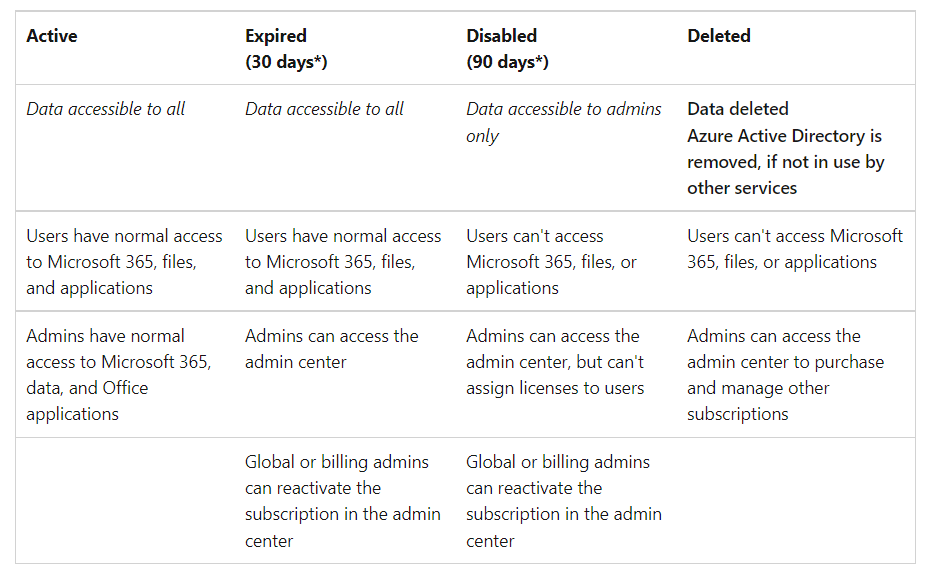Image resolution: width=932 pixels, height=579 pixels.
Task: Click the Disabled (90 days*) header
Action: tap(507, 49)
